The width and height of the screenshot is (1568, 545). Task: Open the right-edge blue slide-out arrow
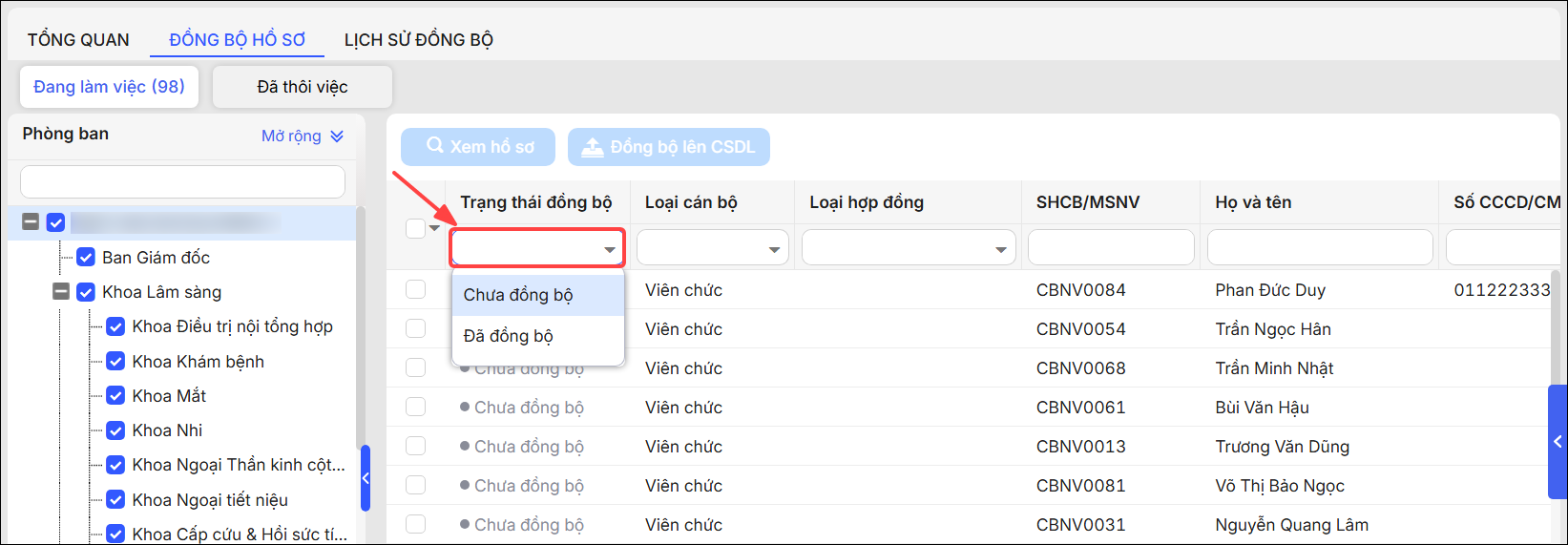(1558, 442)
